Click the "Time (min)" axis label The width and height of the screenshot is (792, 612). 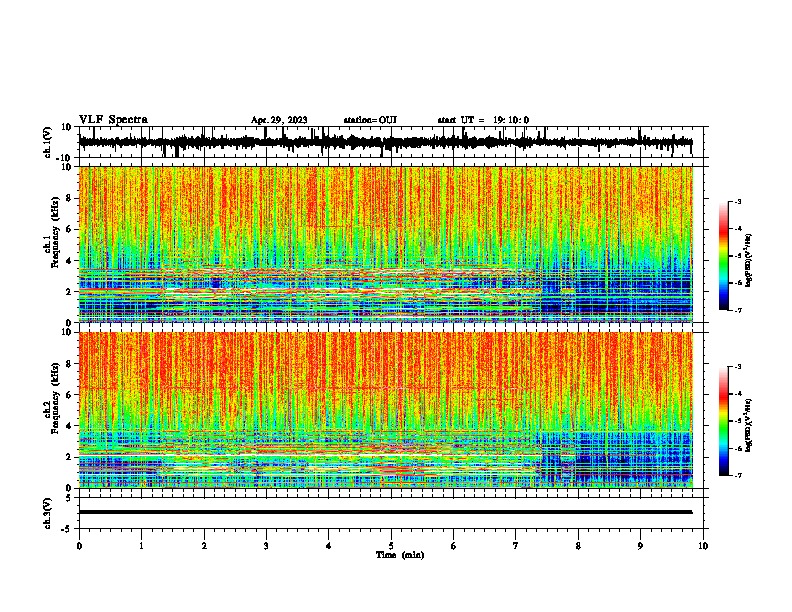tap(400, 555)
